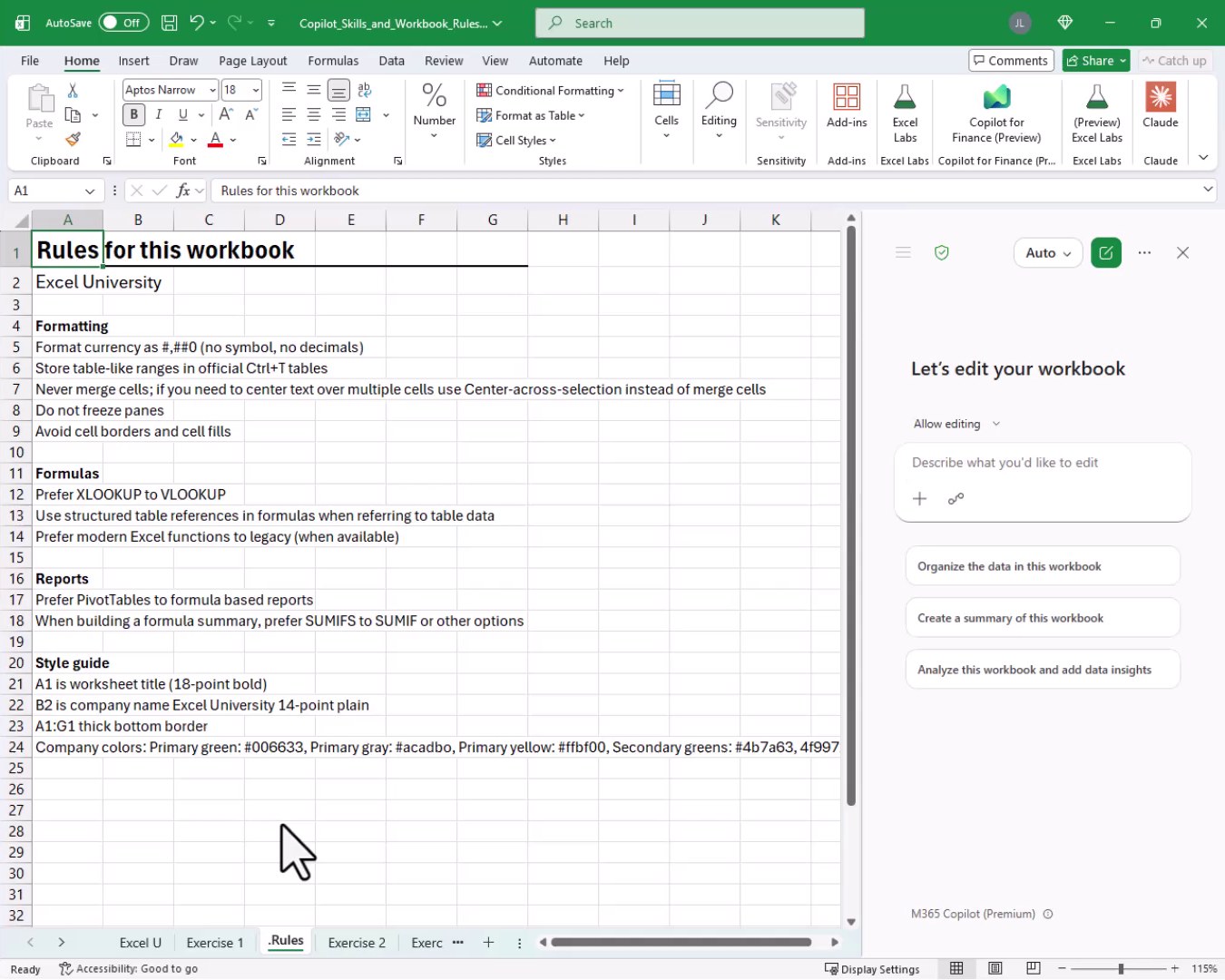Select the Format Painter brush

point(73,140)
